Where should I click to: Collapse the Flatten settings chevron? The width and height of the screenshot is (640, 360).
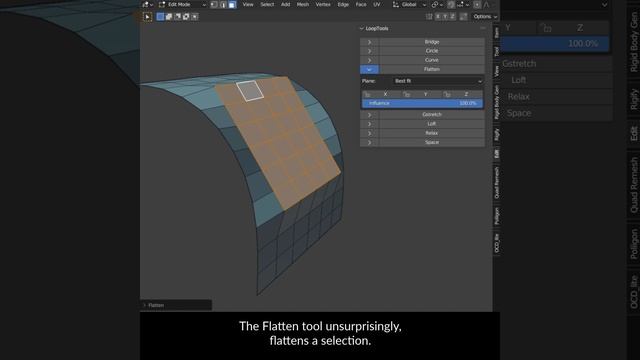pyautogui.click(x=369, y=69)
